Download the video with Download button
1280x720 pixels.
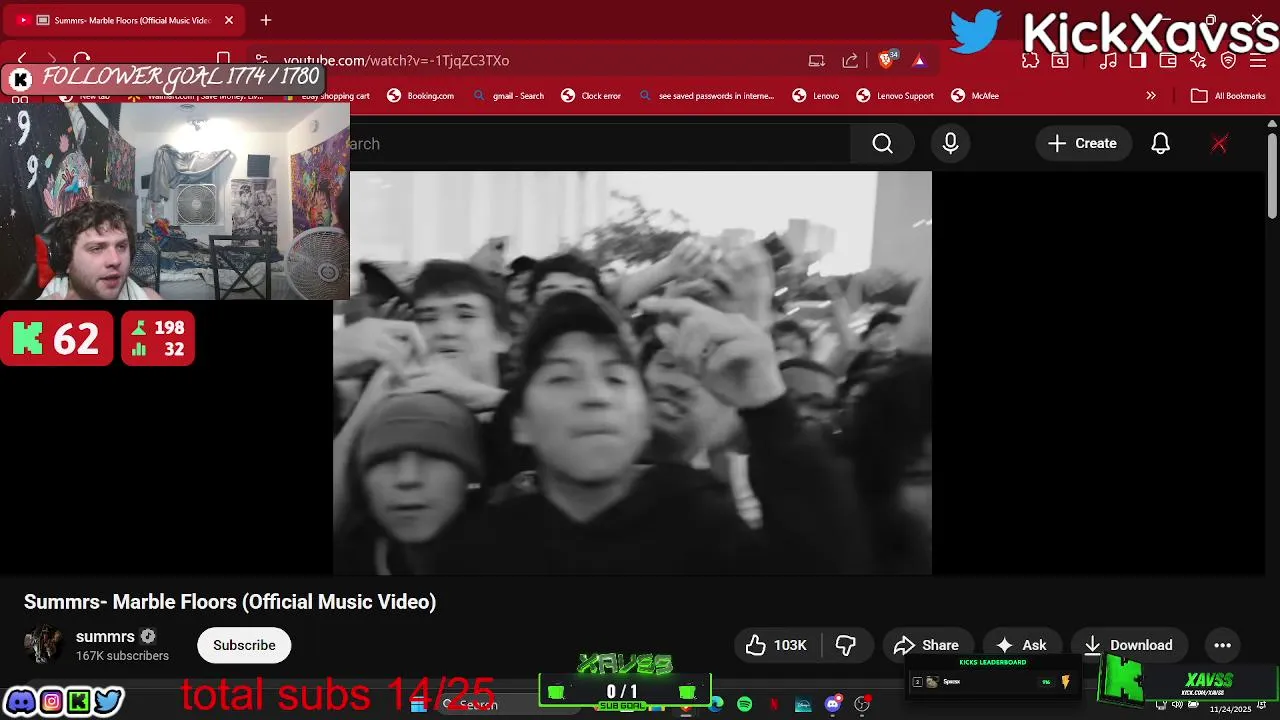coord(1128,645)
